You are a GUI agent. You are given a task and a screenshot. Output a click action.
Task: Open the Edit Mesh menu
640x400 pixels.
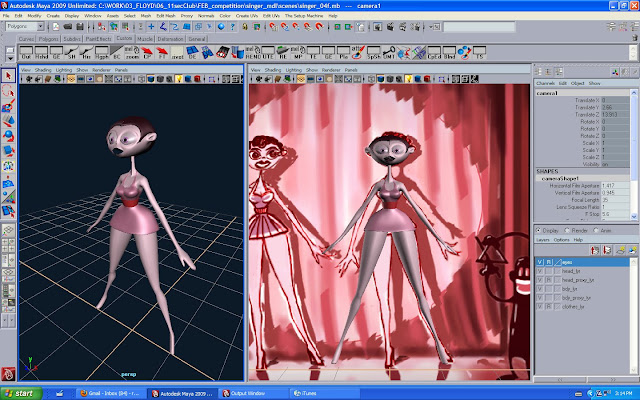165,16
